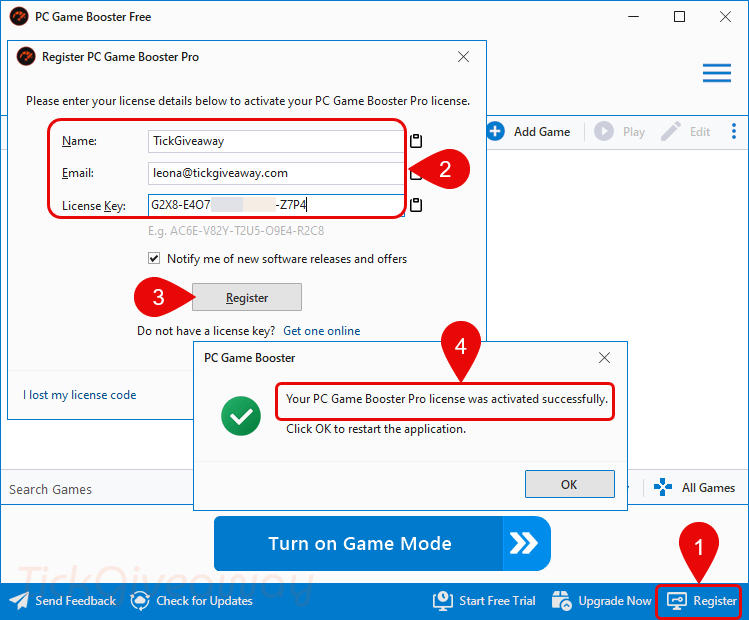Paste into Name using clipboard icon
The height and width of the screenshot is (620, 749).
coord(416,140)
